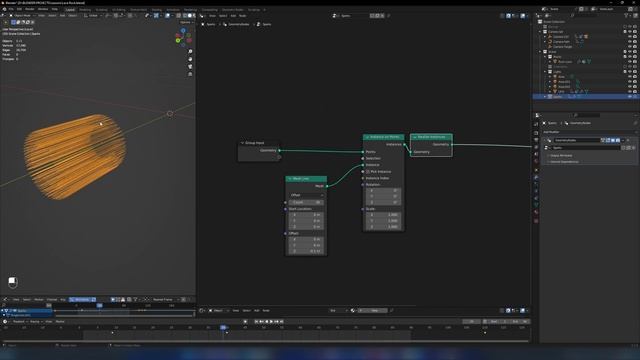The height and width of the screenshot is (360, 640).
Task: Open the Material properties tab
Action: (536, 212)
